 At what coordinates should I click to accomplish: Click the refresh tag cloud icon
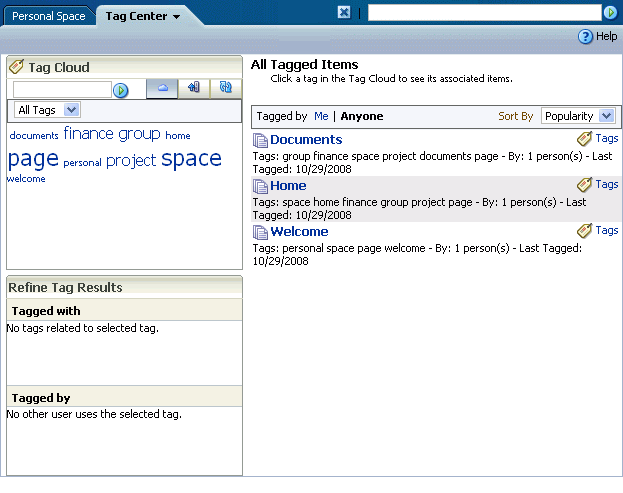point(226,88)
